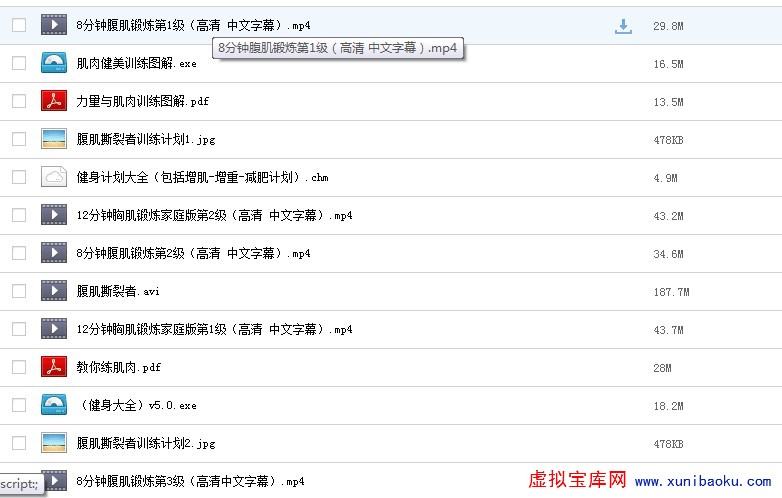Mark the checkbox for 腹肌撕裂者.avi
The width and height of the screenshot is (782, 498).
19,291
